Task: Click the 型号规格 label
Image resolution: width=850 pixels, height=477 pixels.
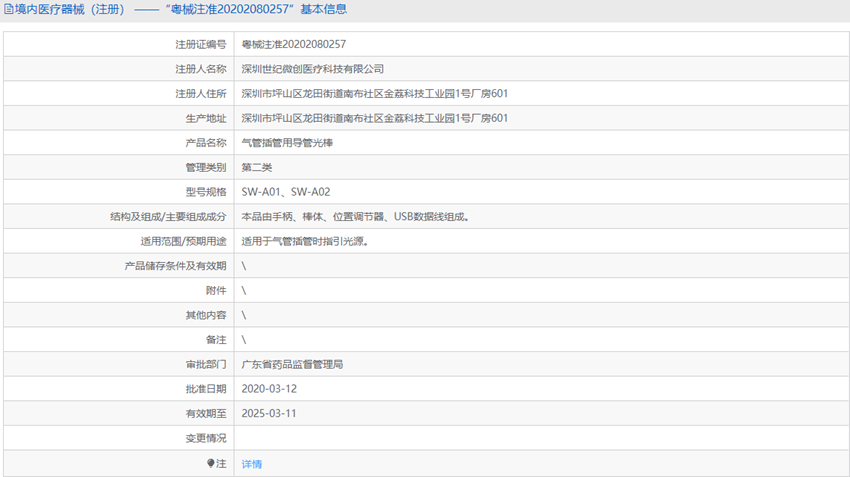Action: 206,192
